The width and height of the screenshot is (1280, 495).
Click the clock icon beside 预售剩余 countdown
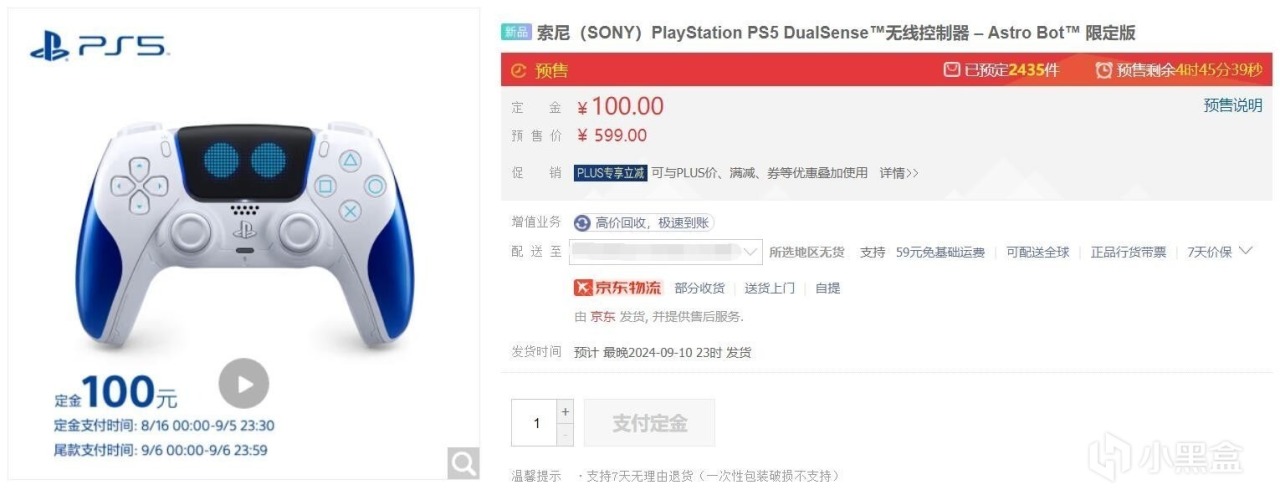[x=1104, y=70]
